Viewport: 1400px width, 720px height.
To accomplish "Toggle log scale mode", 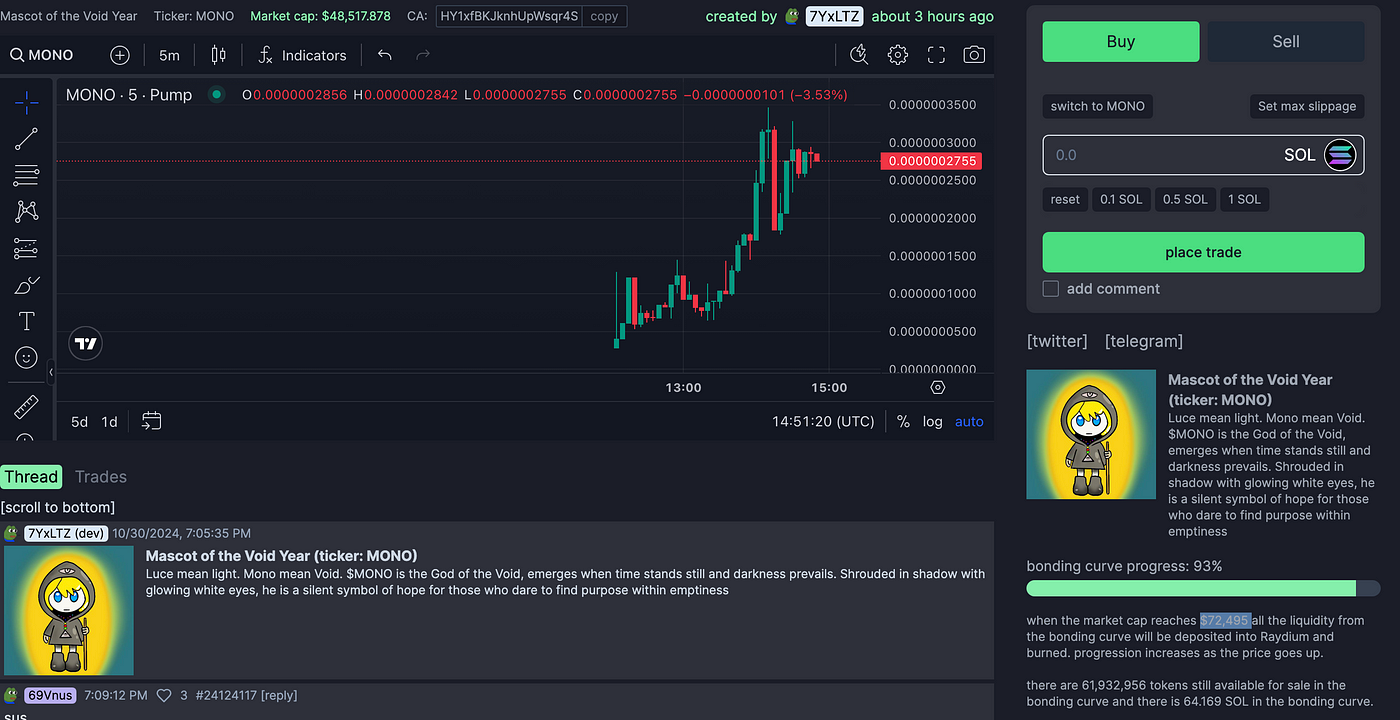I will coord(933,421).
